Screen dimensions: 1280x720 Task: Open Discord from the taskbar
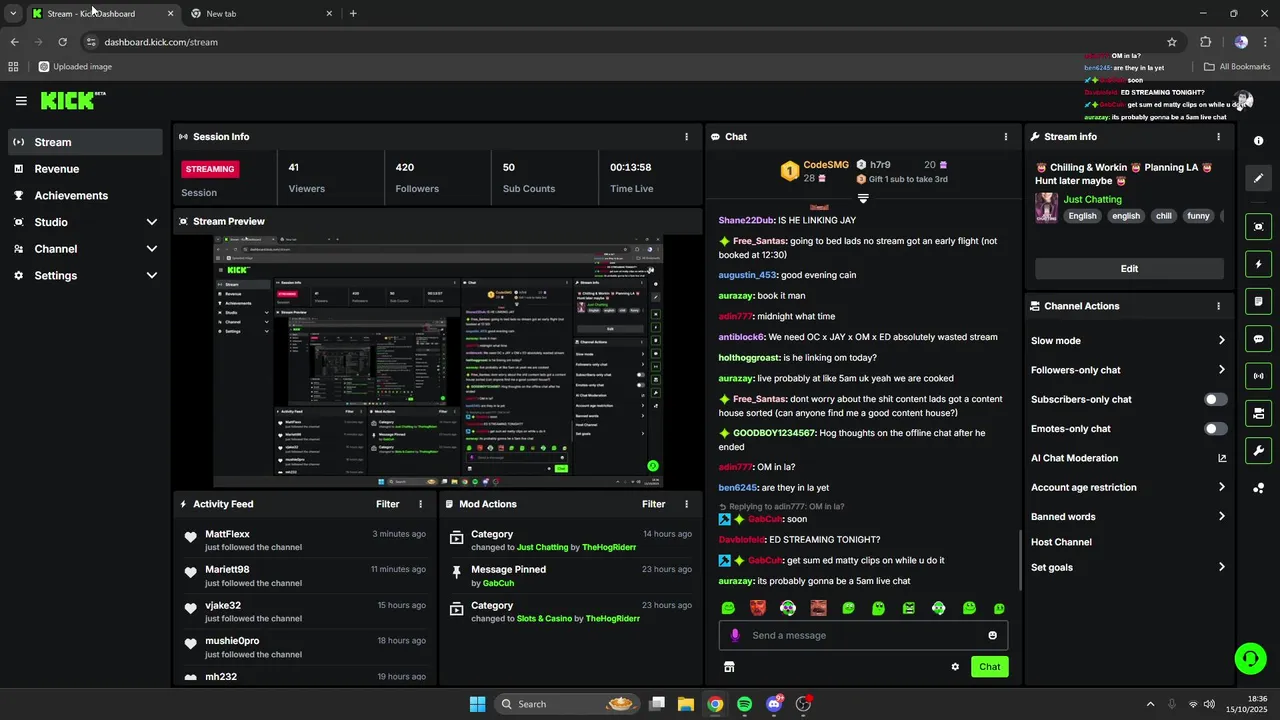coord(774,704)
